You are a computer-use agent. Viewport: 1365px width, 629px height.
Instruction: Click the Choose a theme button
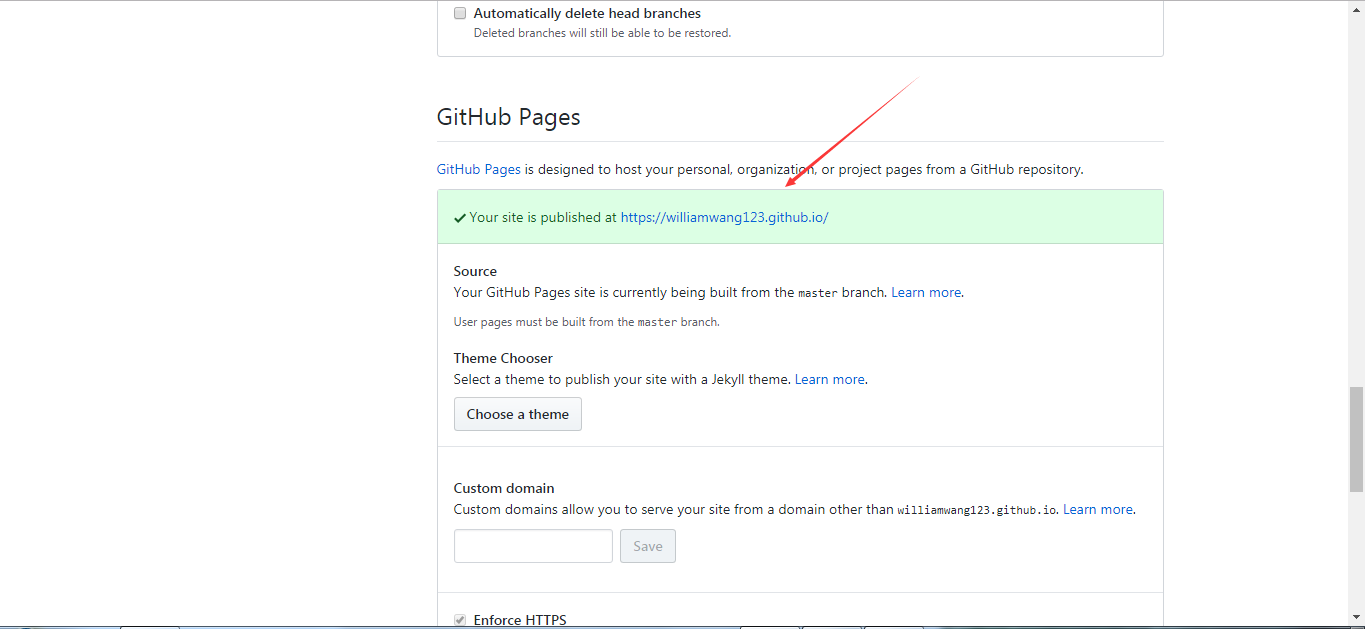pos(518,414)
